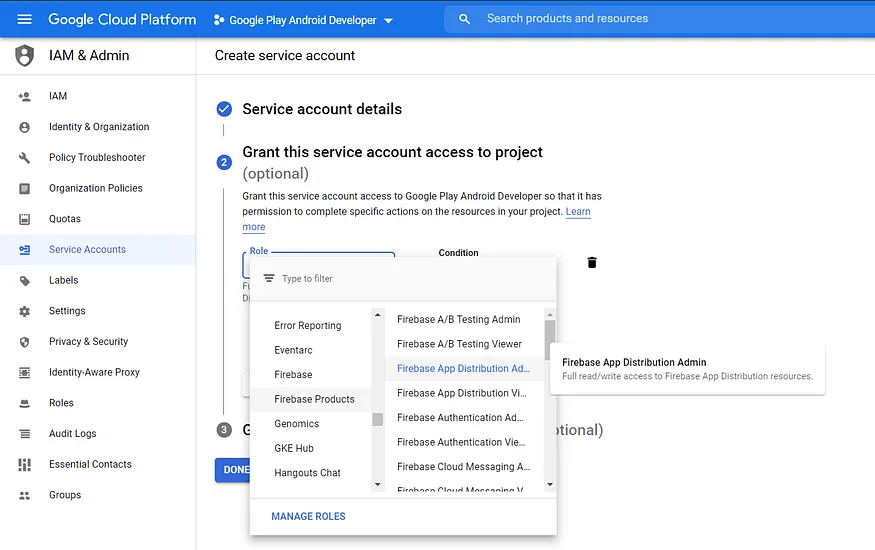Open the Google Play Android Developer project selector
Viewport: 875px width, 550px height.
pos(304,20)
